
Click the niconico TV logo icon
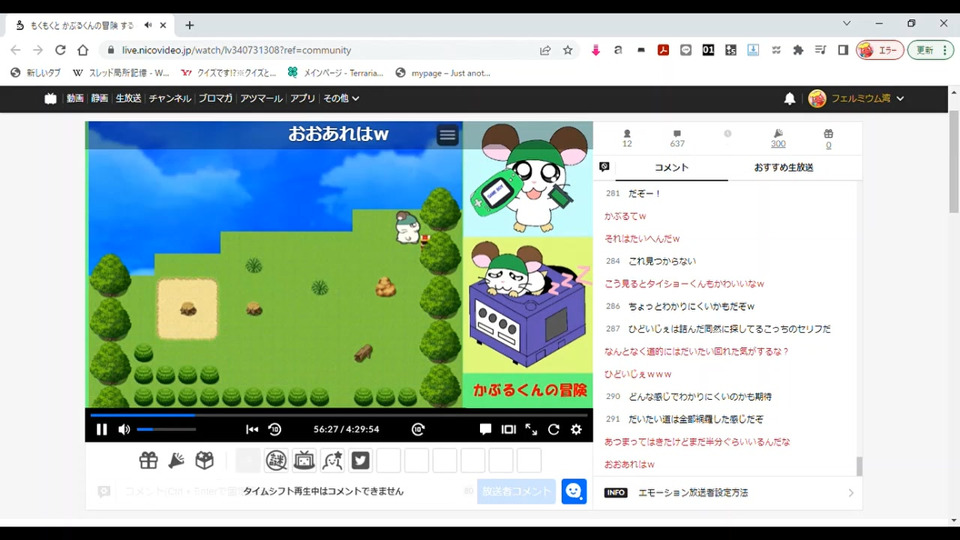[x=50, y=99]
